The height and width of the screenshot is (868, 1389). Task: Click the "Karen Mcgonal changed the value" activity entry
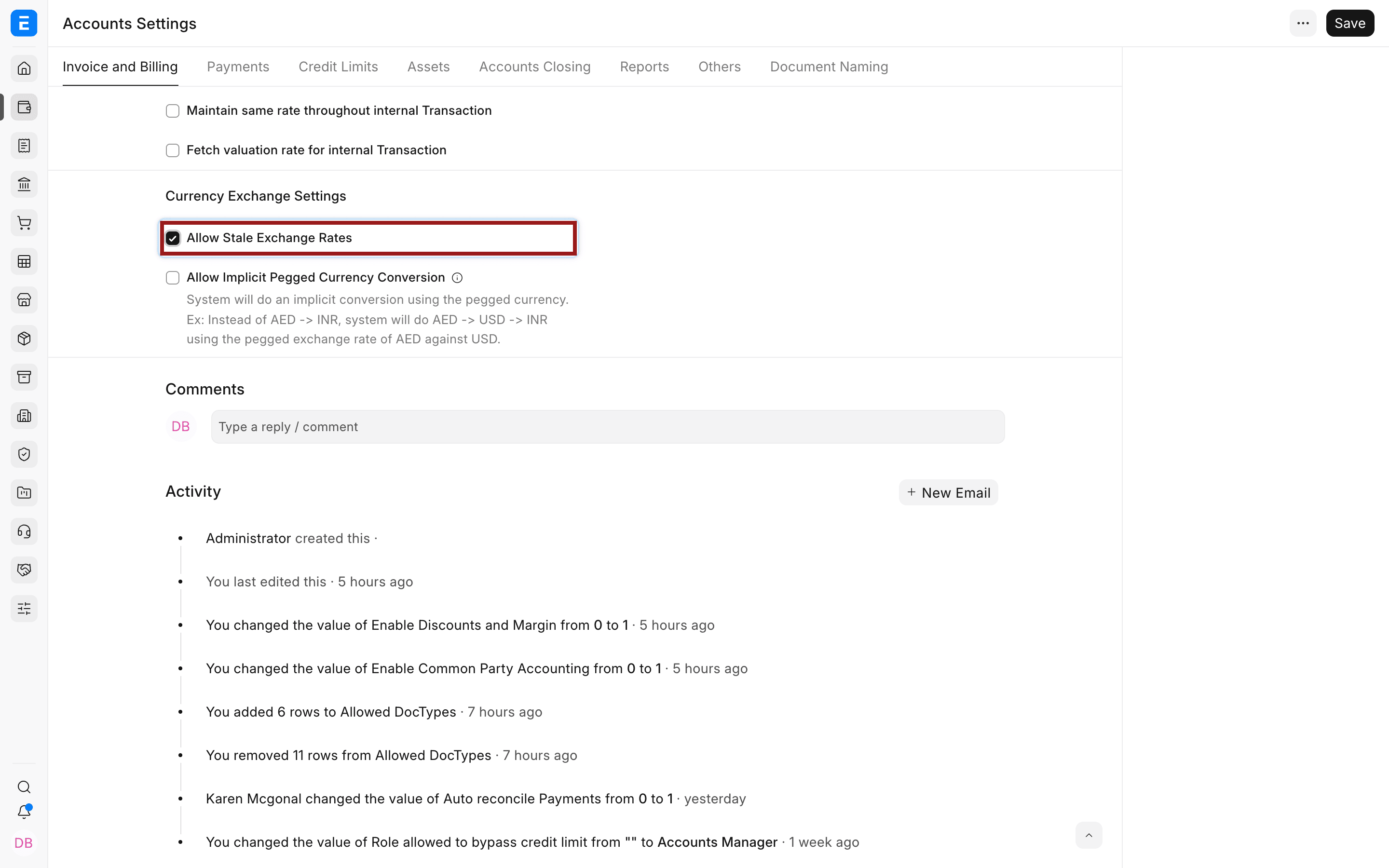click(x=476, y=799)
